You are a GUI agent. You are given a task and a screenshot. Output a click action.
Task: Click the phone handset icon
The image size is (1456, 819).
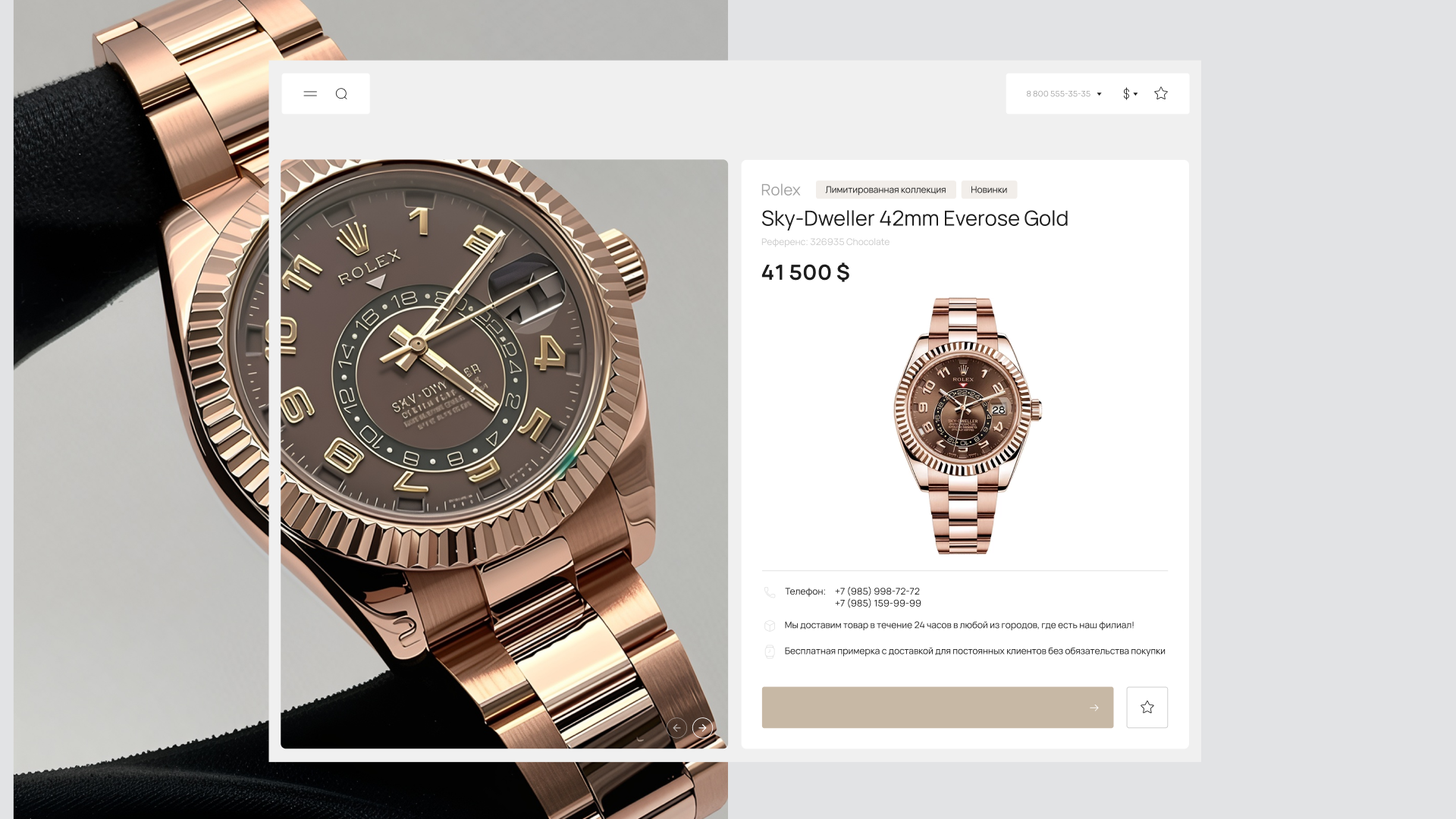click(x=770, y=592)
